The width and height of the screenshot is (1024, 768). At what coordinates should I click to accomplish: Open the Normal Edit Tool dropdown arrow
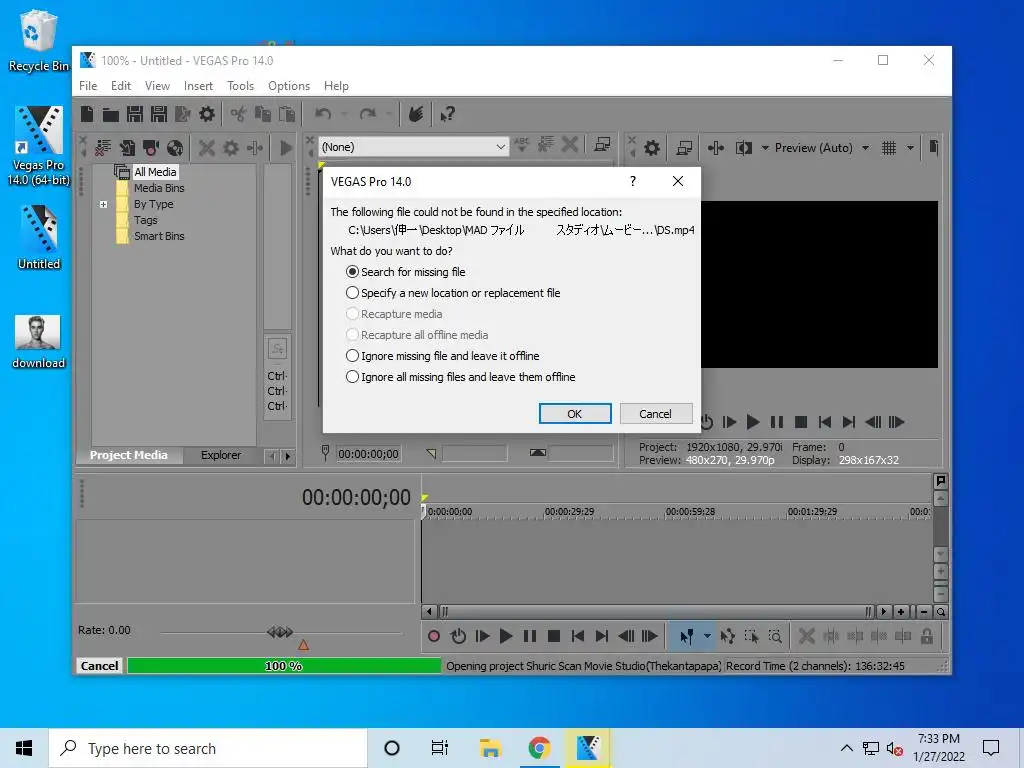(707, 636)
